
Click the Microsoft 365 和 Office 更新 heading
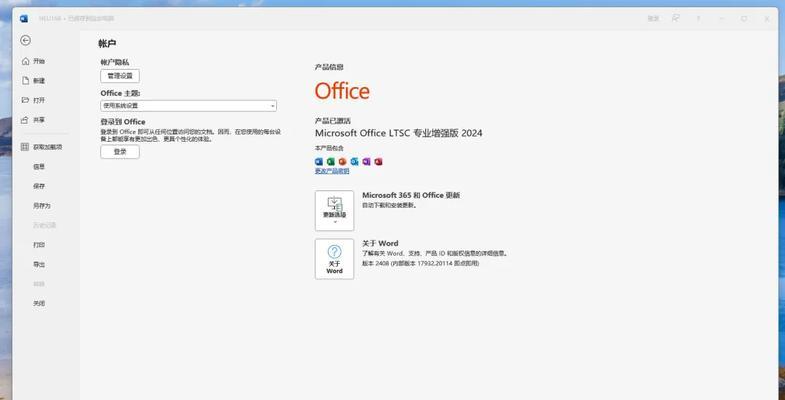tap(411, 195)
